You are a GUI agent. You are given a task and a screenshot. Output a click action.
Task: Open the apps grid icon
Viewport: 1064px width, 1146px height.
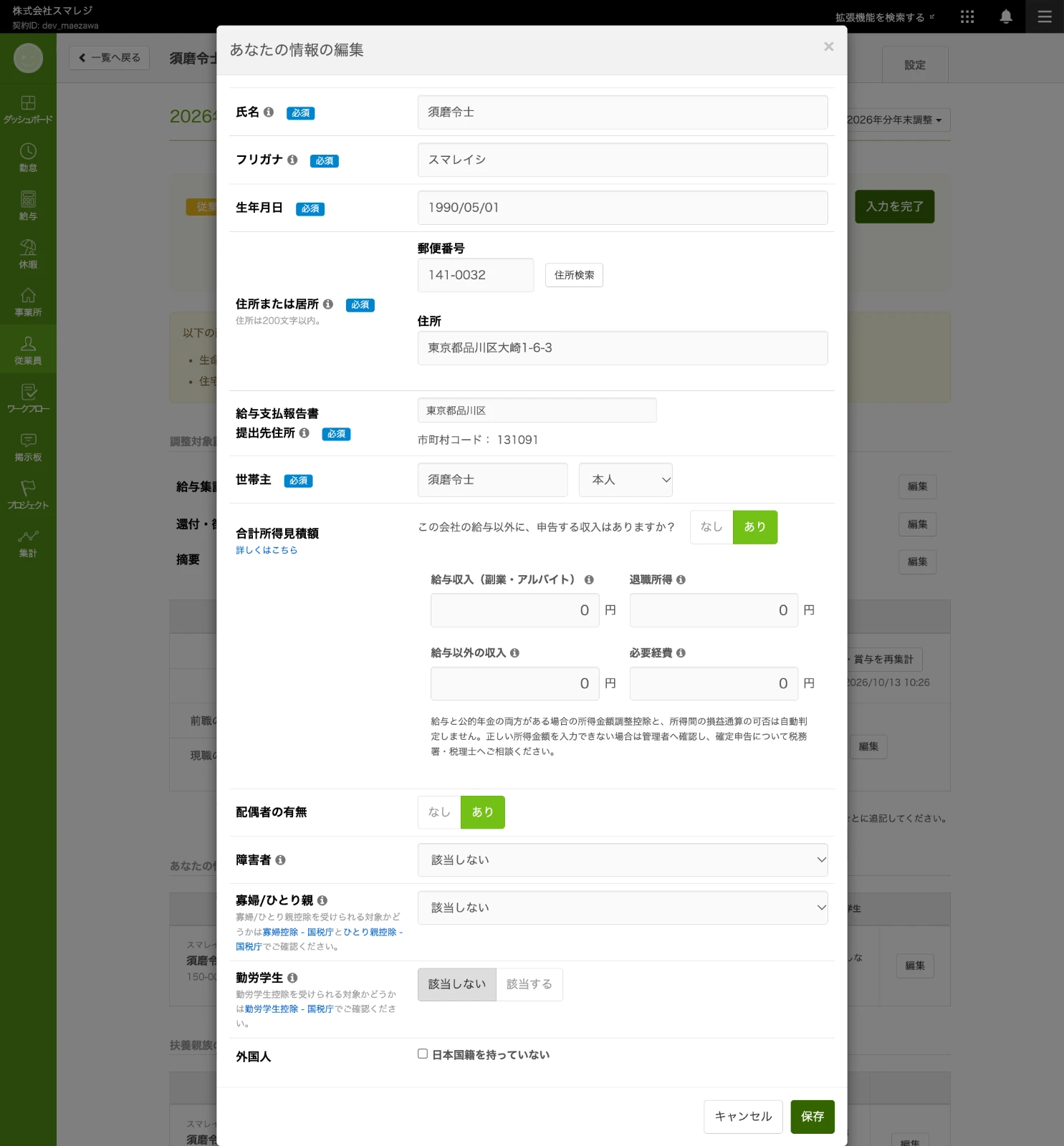coord(967,16)
